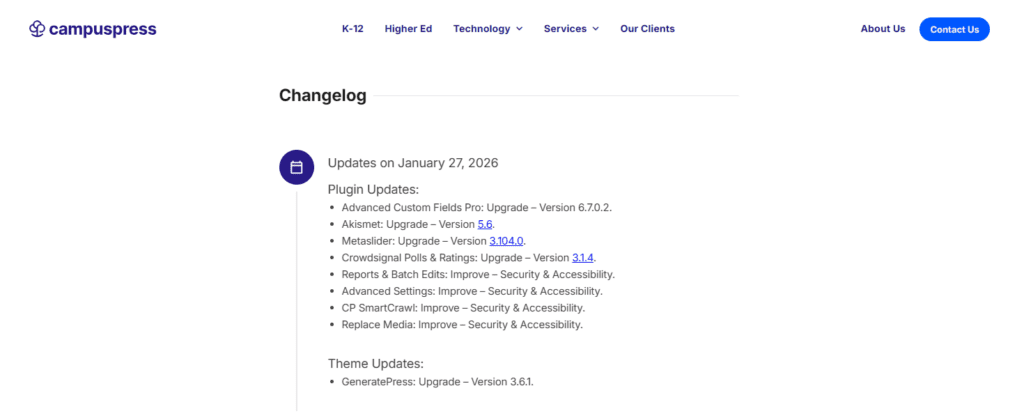Open Crowdsignal version 3.1.4 link

click(x=583, y=257)
